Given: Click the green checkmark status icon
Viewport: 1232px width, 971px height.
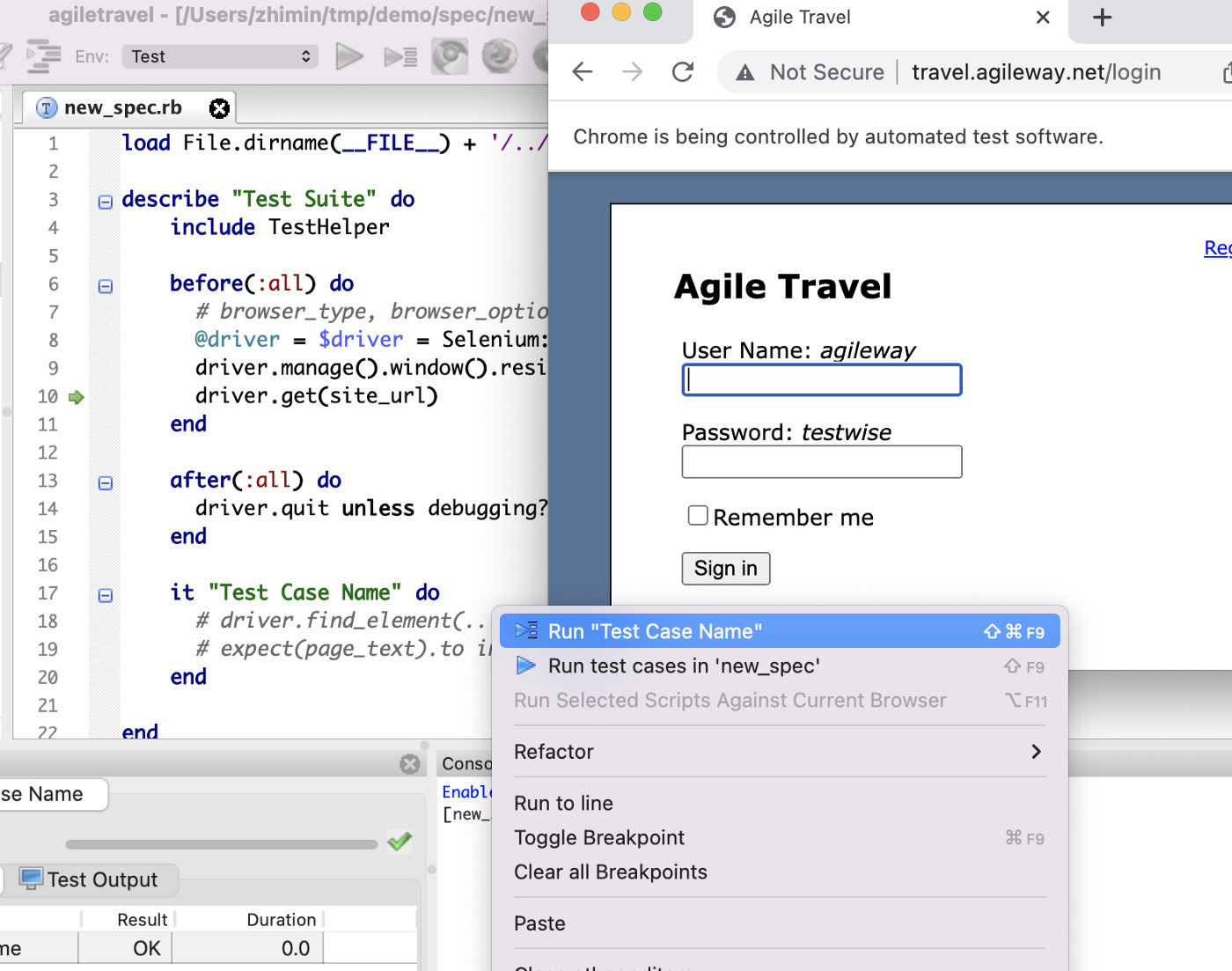Looking at the screenshot, I should 400,842.
